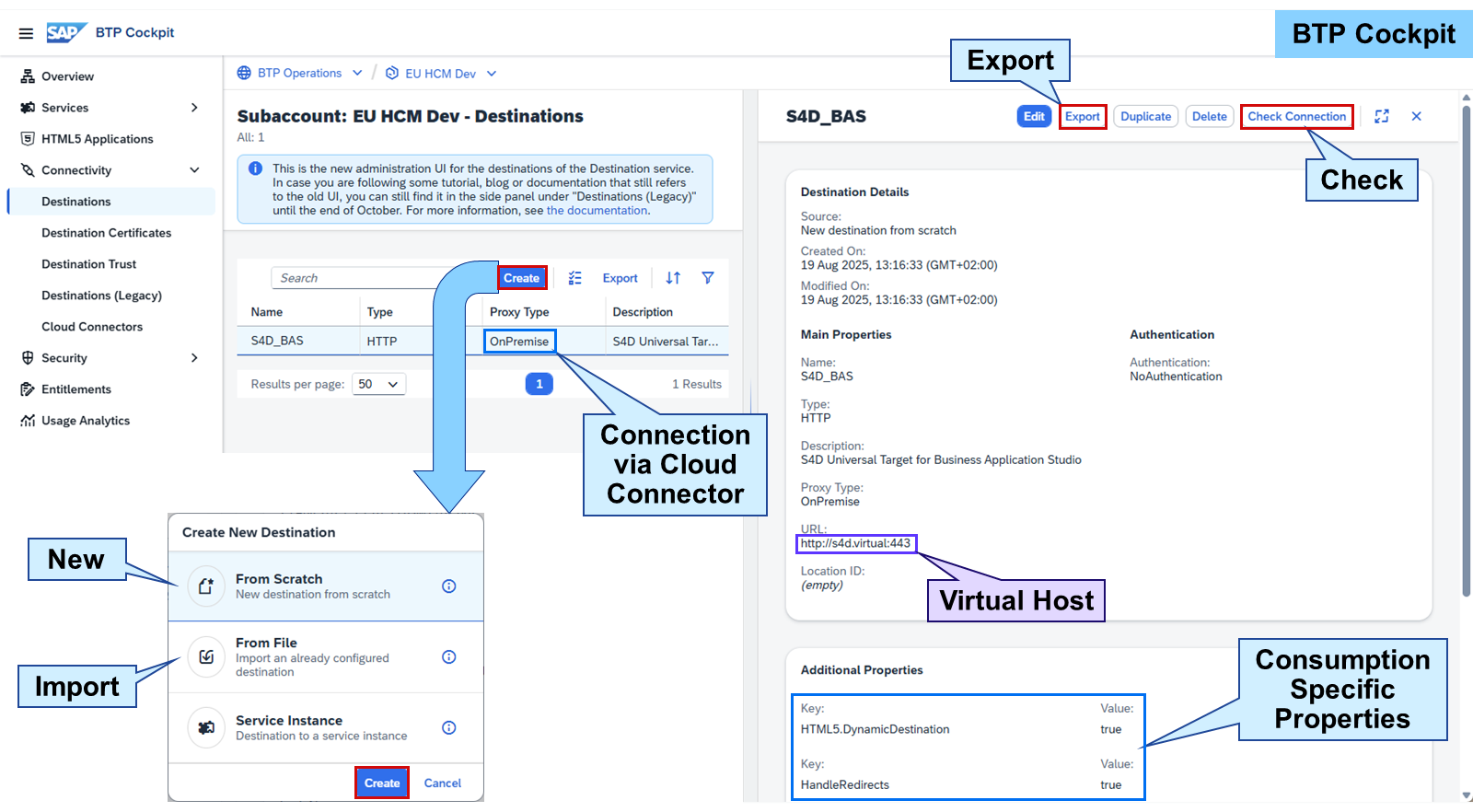Expand the Security menu chevron
The image size is (1473, 812).
(x=194, y=358)
